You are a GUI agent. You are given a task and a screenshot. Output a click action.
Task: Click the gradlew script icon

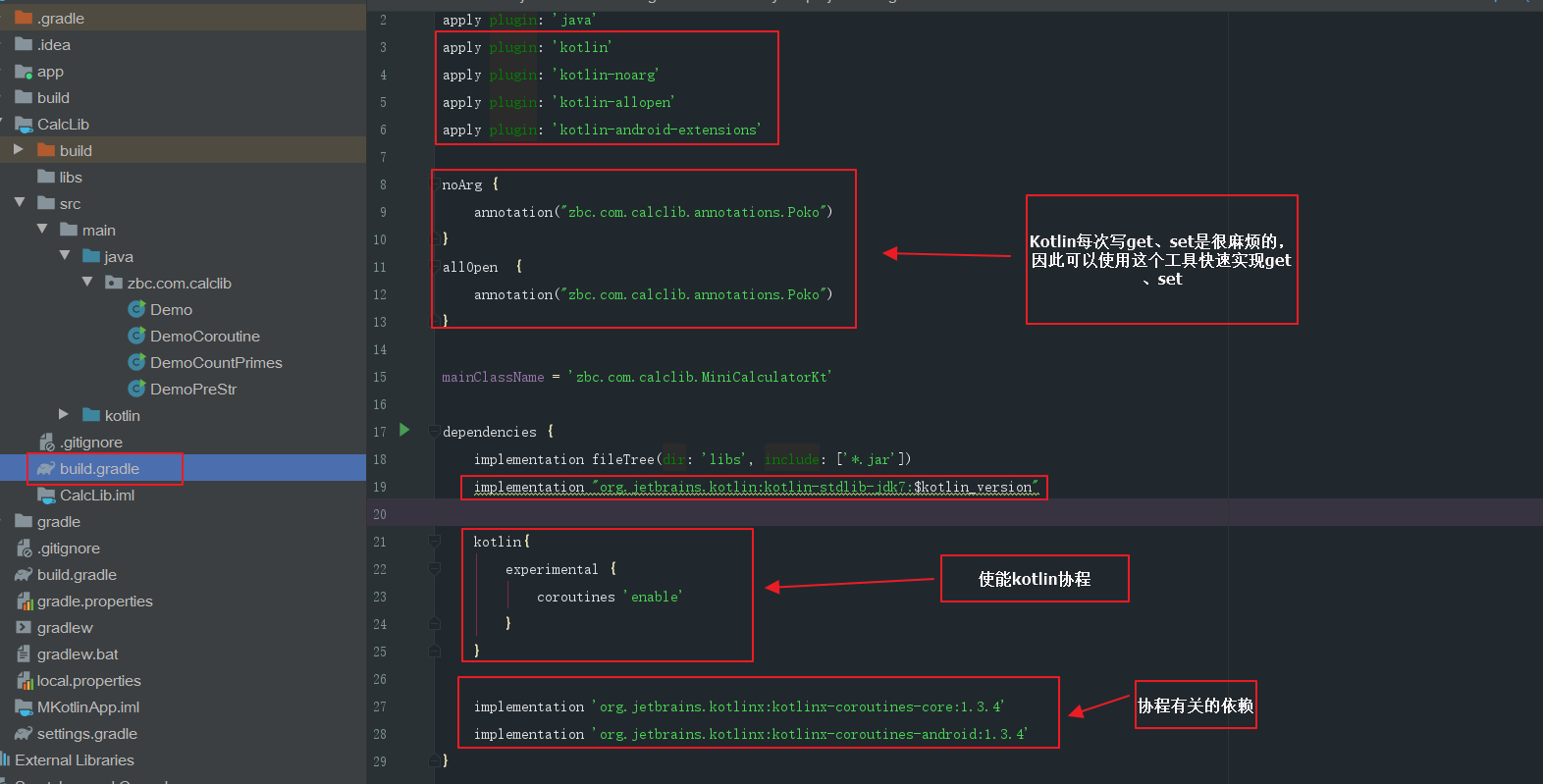[x=24, y=627]
